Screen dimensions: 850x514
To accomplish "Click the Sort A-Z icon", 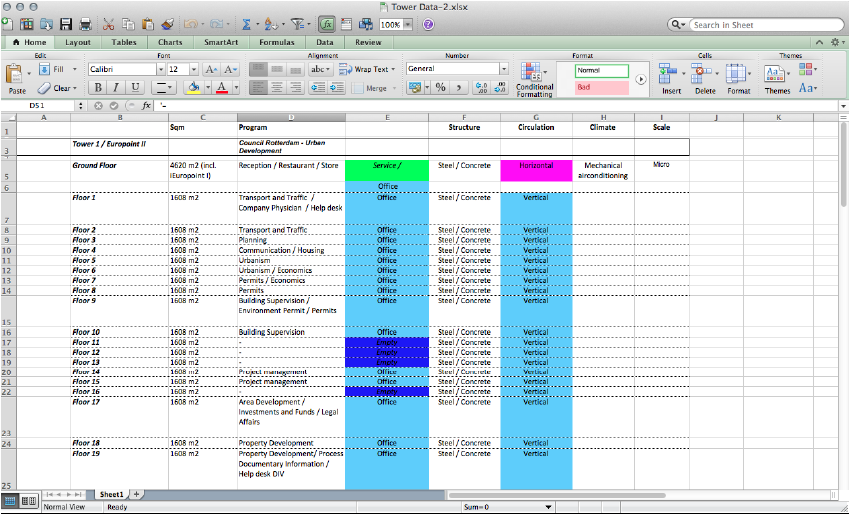I will (x=271, y=24).
